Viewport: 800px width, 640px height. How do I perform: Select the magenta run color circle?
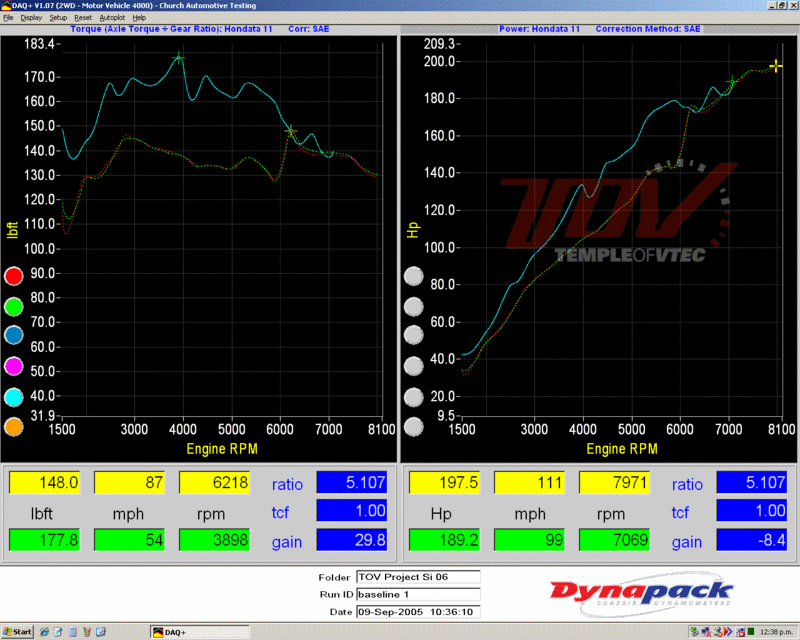pos(14,365)
